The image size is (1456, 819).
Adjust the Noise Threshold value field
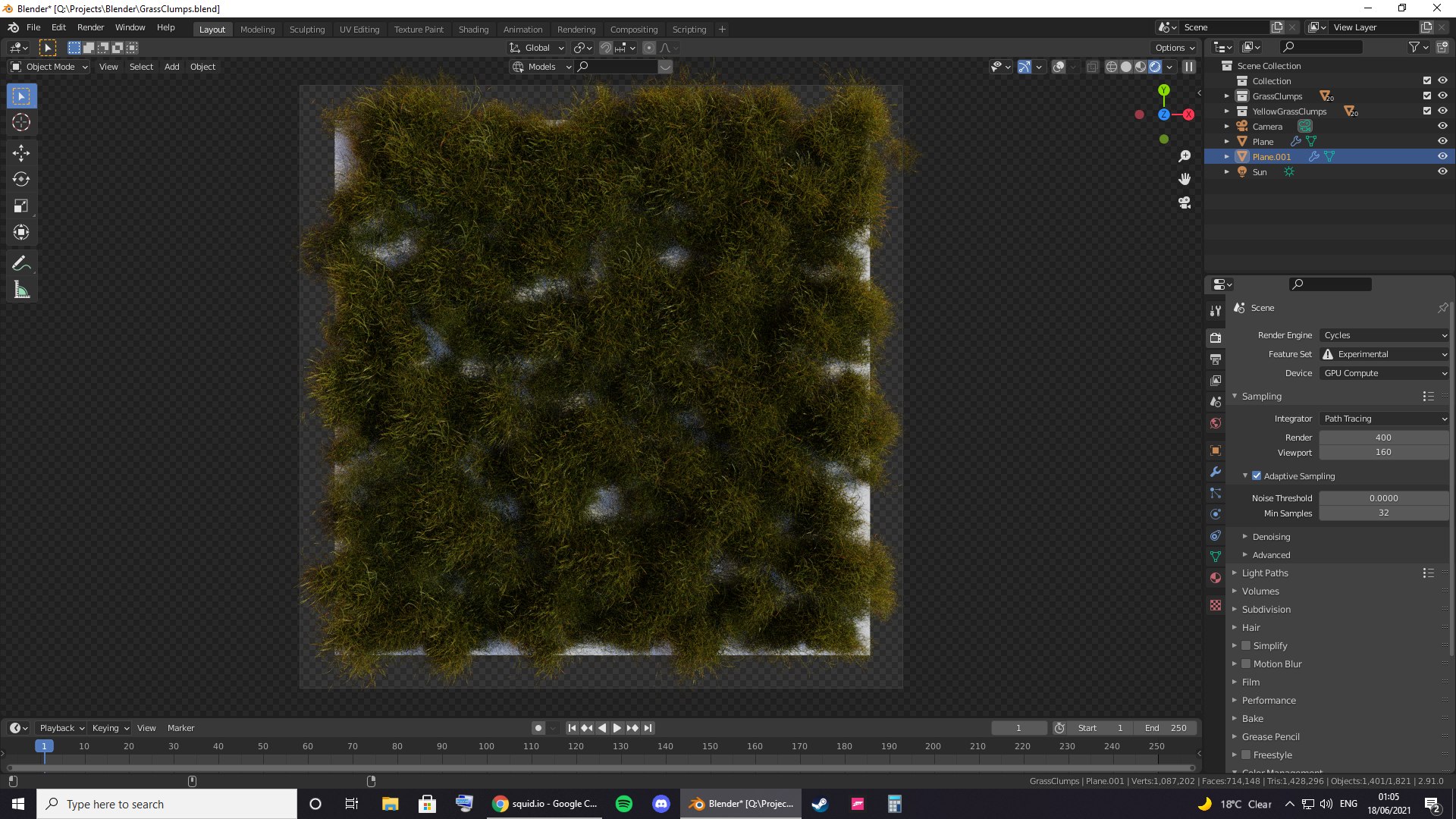coord(1384,498)
